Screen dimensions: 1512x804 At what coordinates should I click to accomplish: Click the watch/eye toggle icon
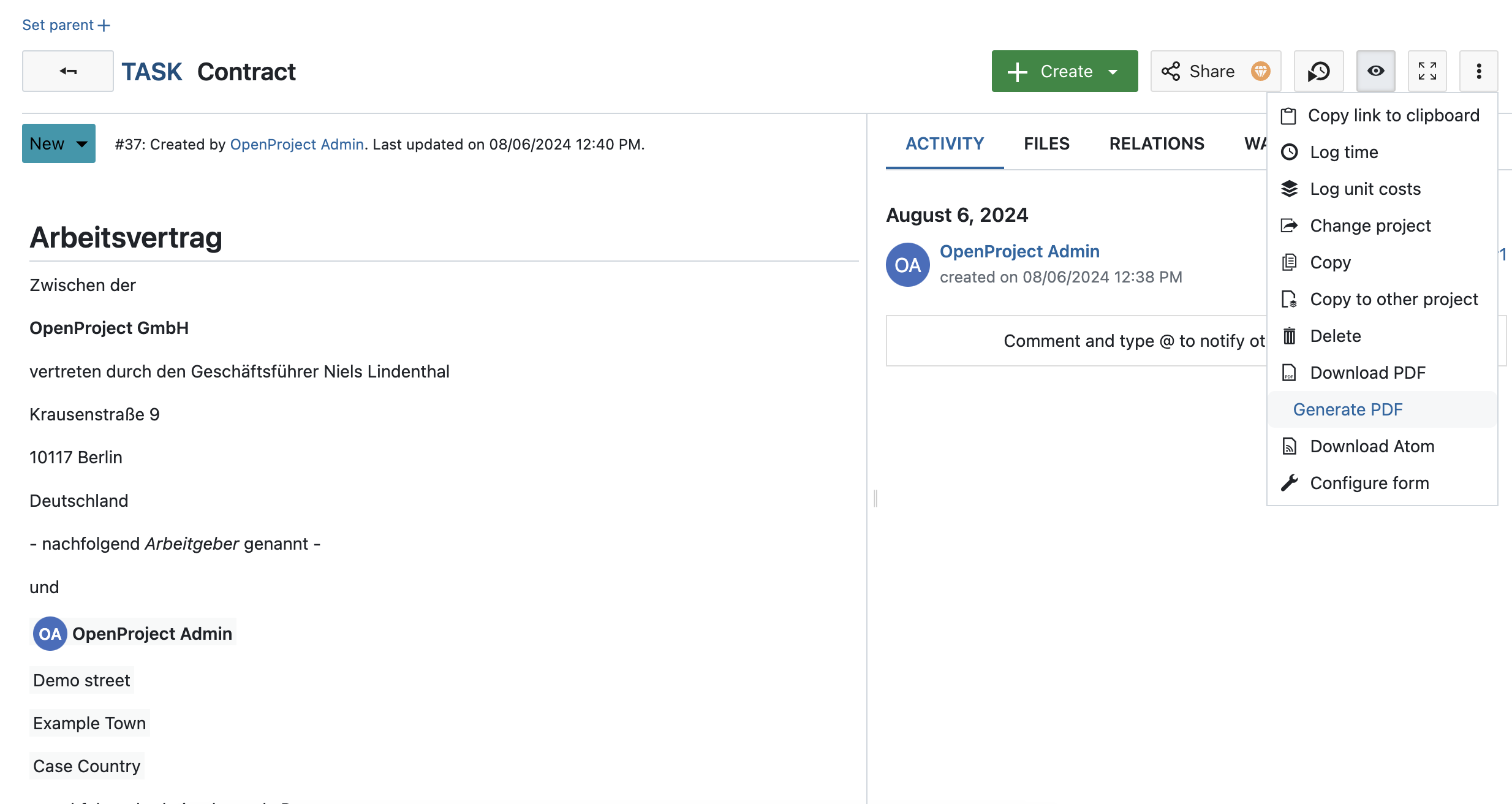point(1375,71)
